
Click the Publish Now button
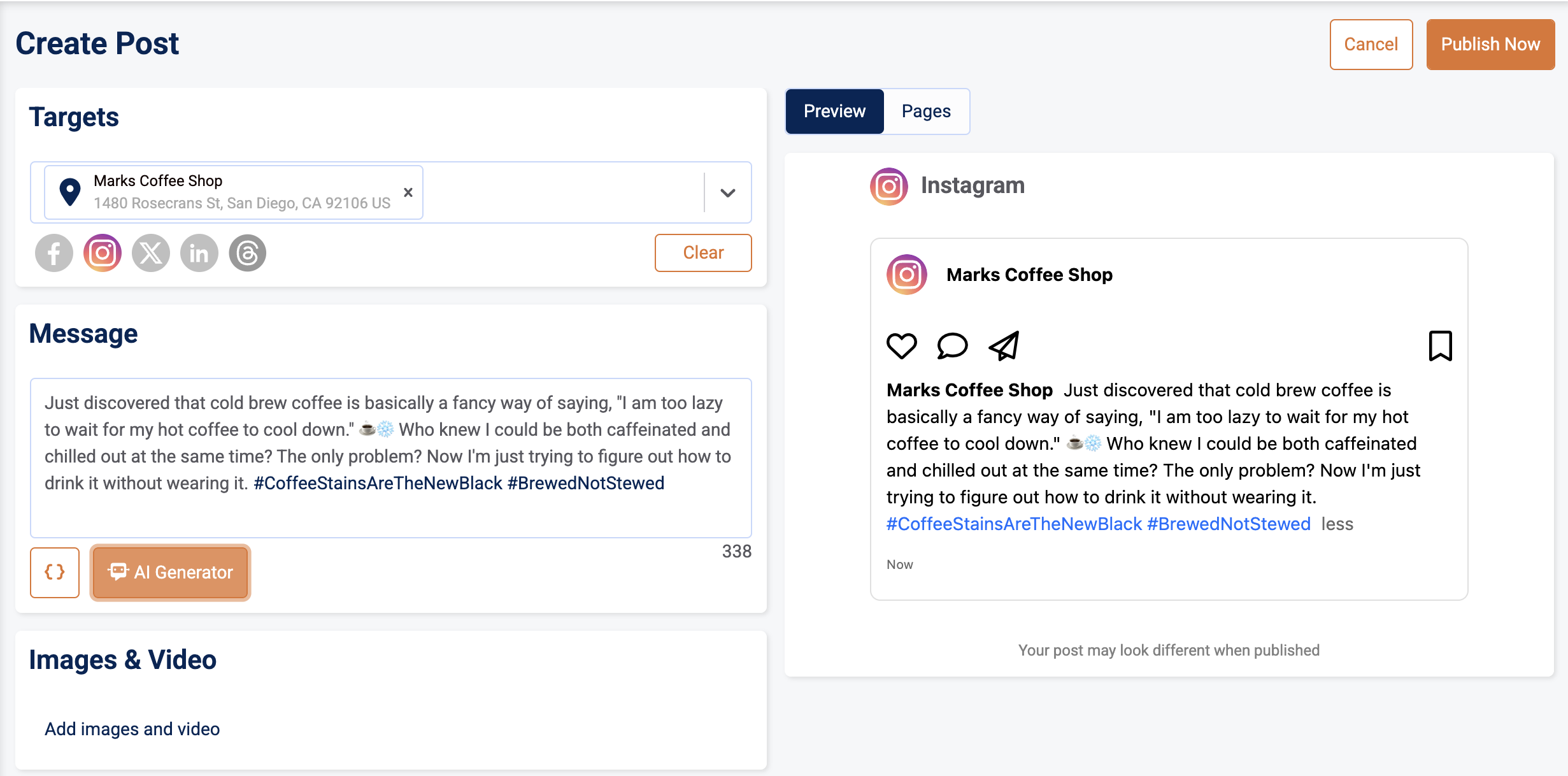pos(1490,44)
